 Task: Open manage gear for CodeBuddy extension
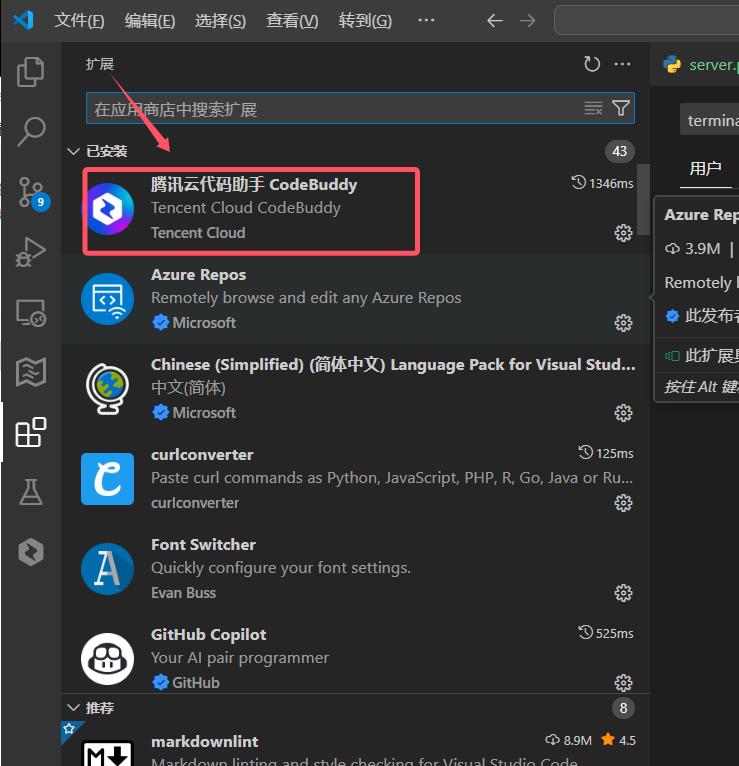pyautogui.click(x=623, y=233)
